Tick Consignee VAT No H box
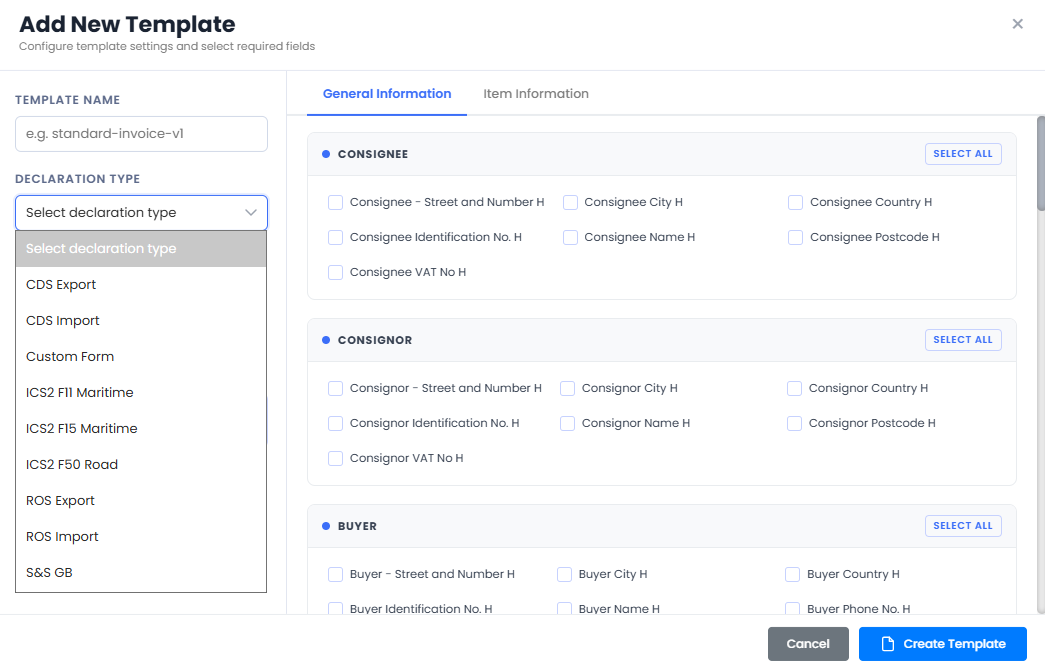 pyautogui.click(x=335, y=273)
